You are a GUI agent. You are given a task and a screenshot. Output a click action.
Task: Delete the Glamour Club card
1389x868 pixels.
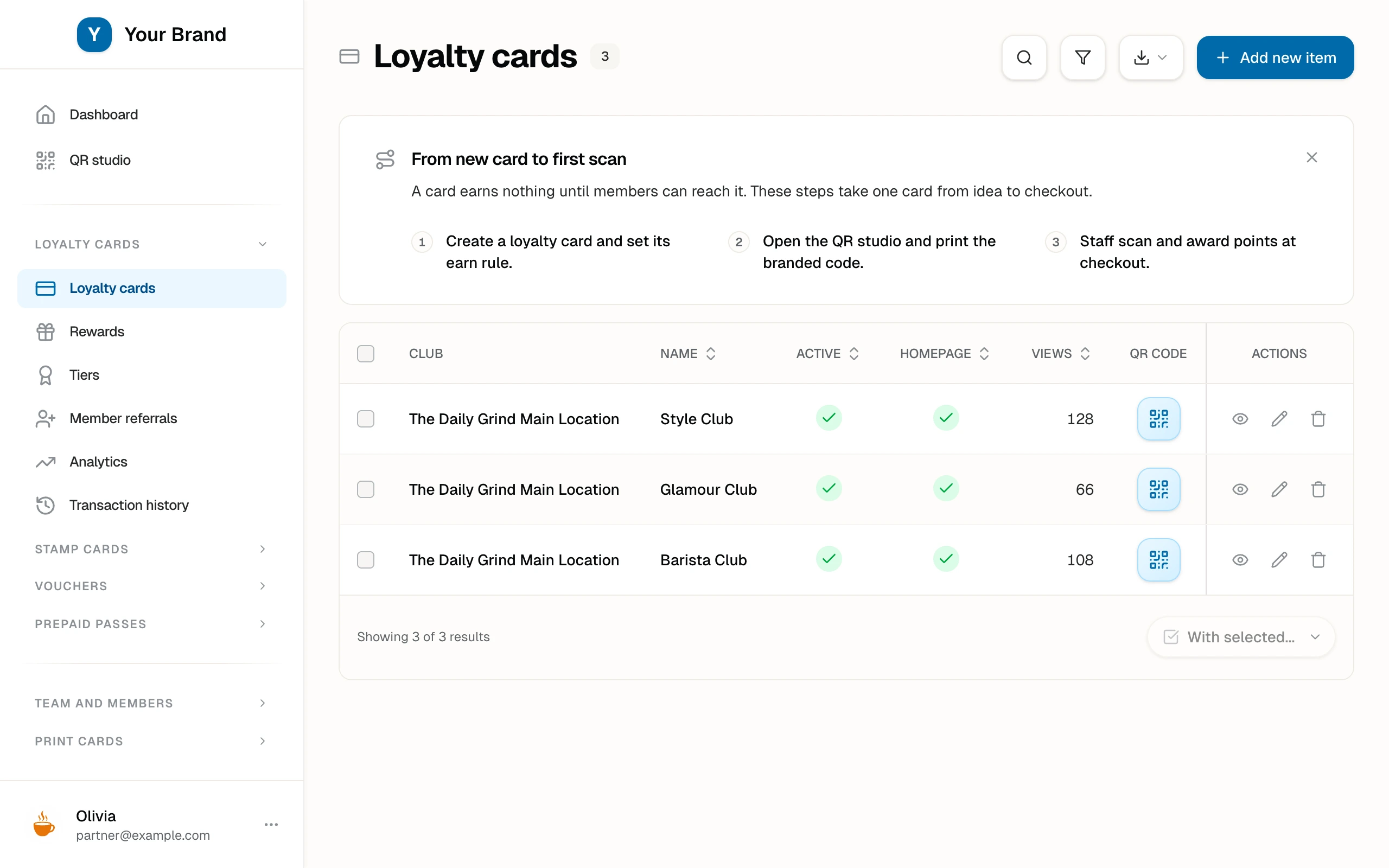1318,489
